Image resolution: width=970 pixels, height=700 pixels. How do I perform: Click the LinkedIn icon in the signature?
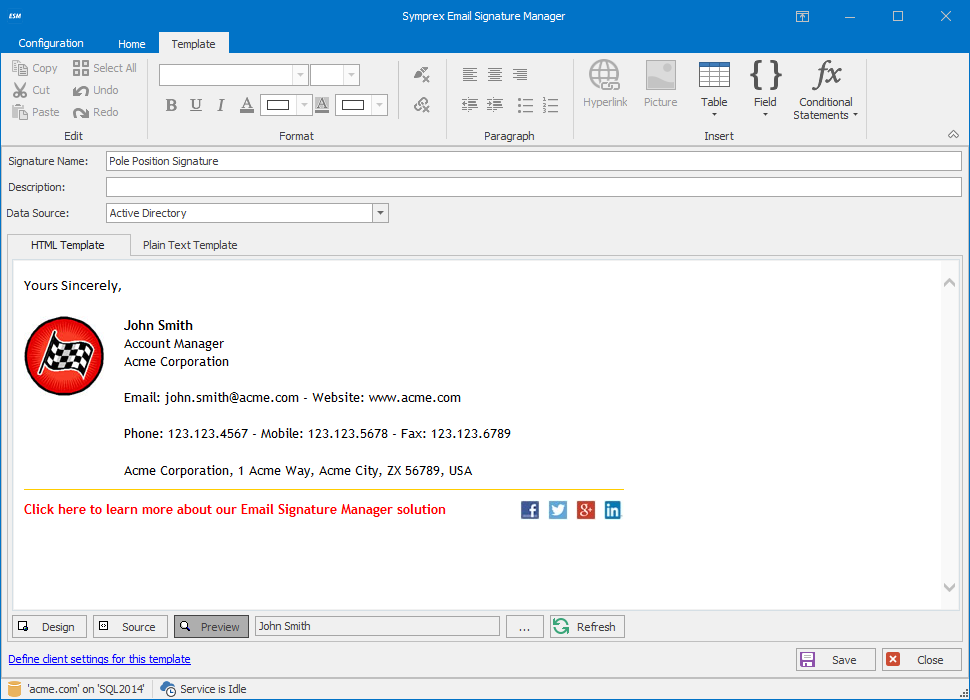pyautogui.click(x=613, y=510)
